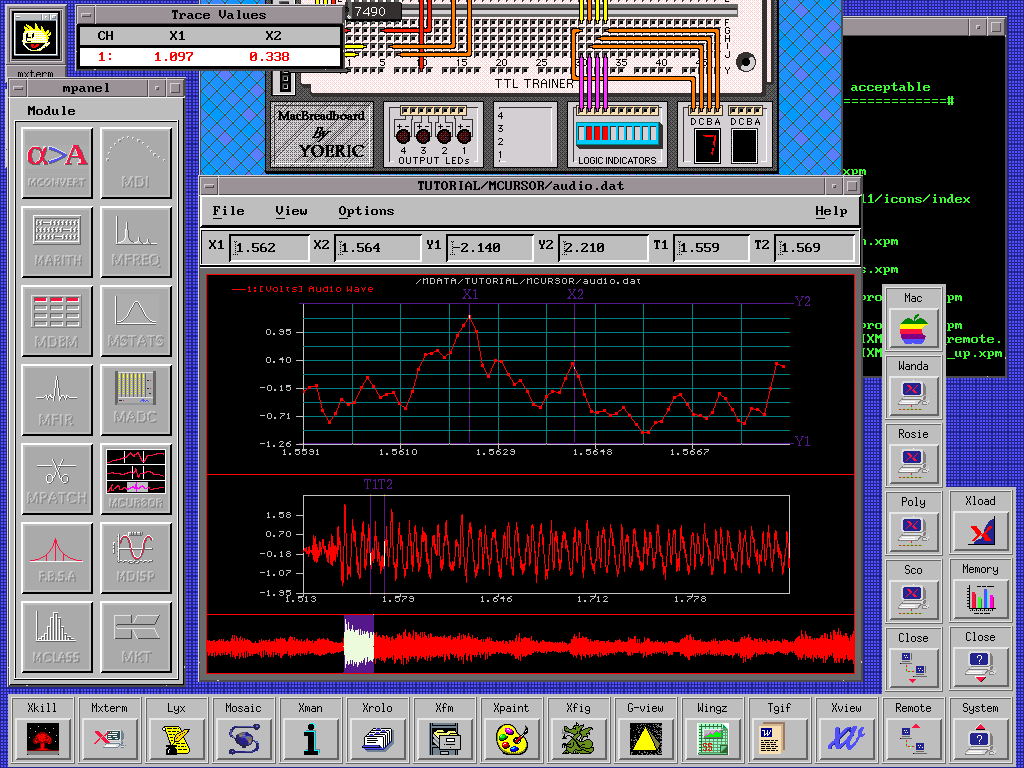Expand the Options menu
Image resolution: width=1024 pixels, height=768 pixels.
point(366,211)
